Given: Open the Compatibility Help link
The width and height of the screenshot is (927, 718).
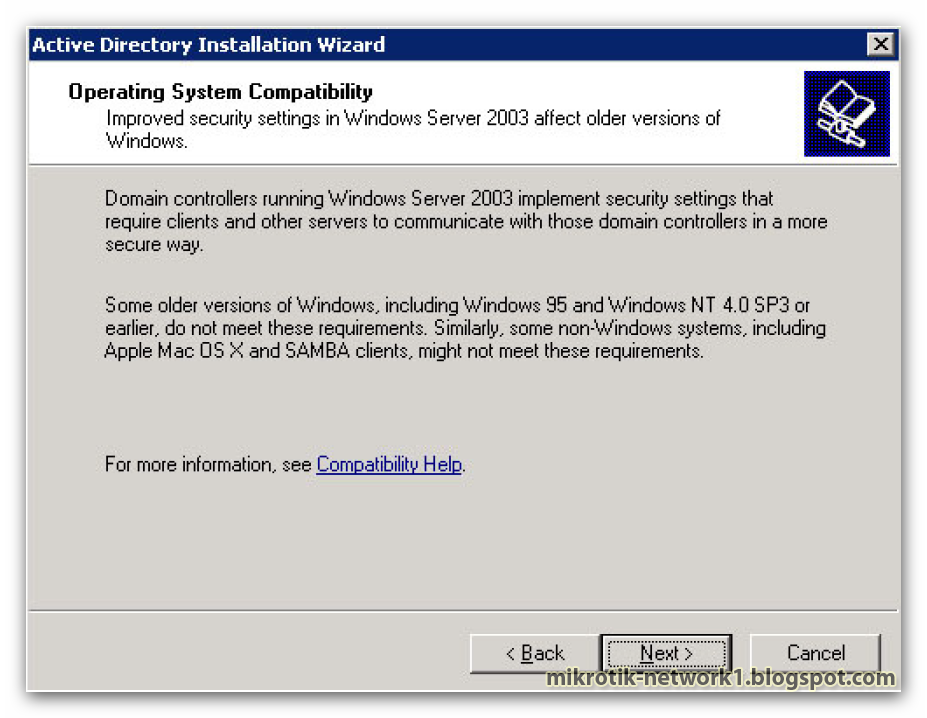Looking at the screenshot, I should pos(389,464).
